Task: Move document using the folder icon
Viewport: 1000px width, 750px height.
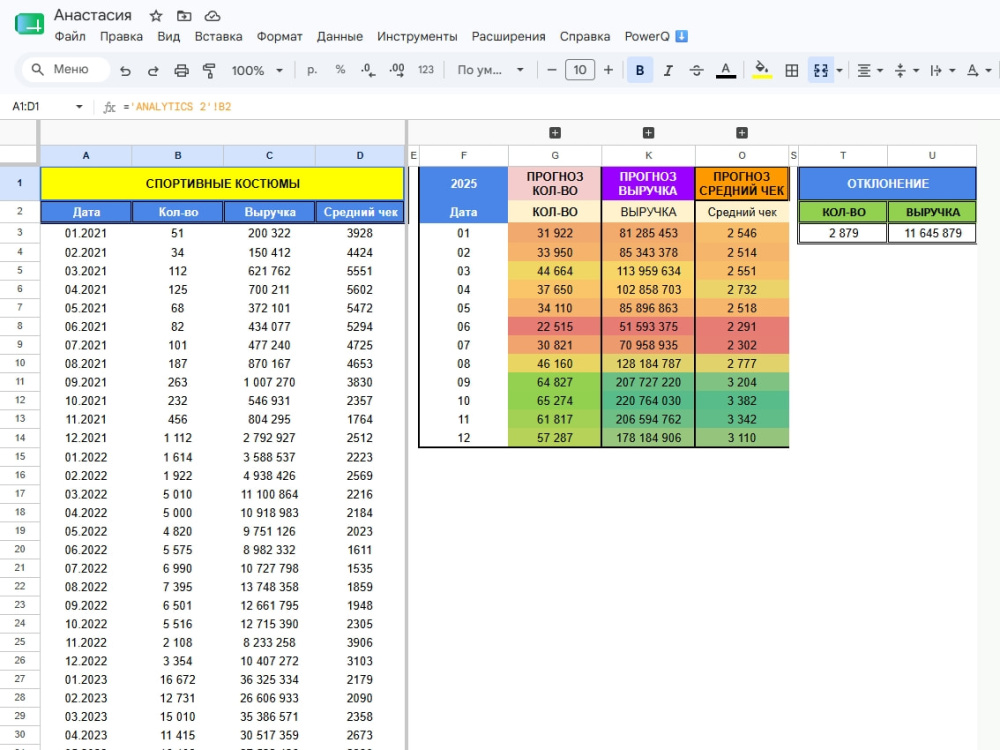Action: point(184,16)
